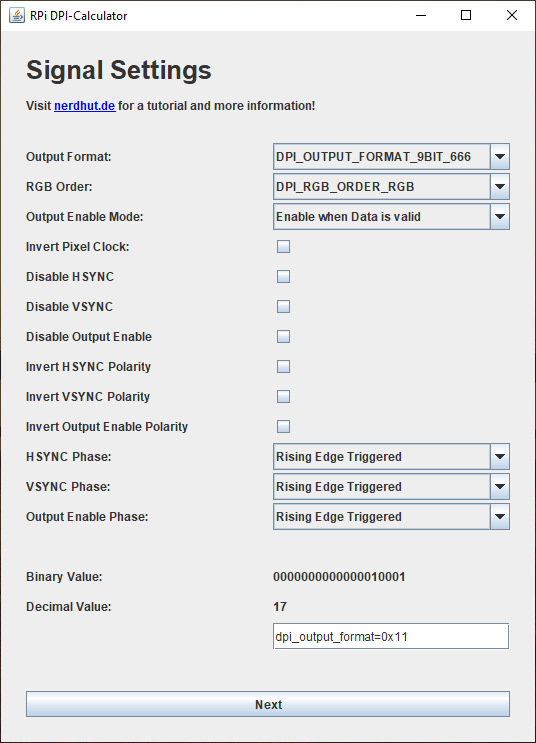Click the RGB Order label
The height and width of the screenshot is (743, 536).
tap(59, 187)
